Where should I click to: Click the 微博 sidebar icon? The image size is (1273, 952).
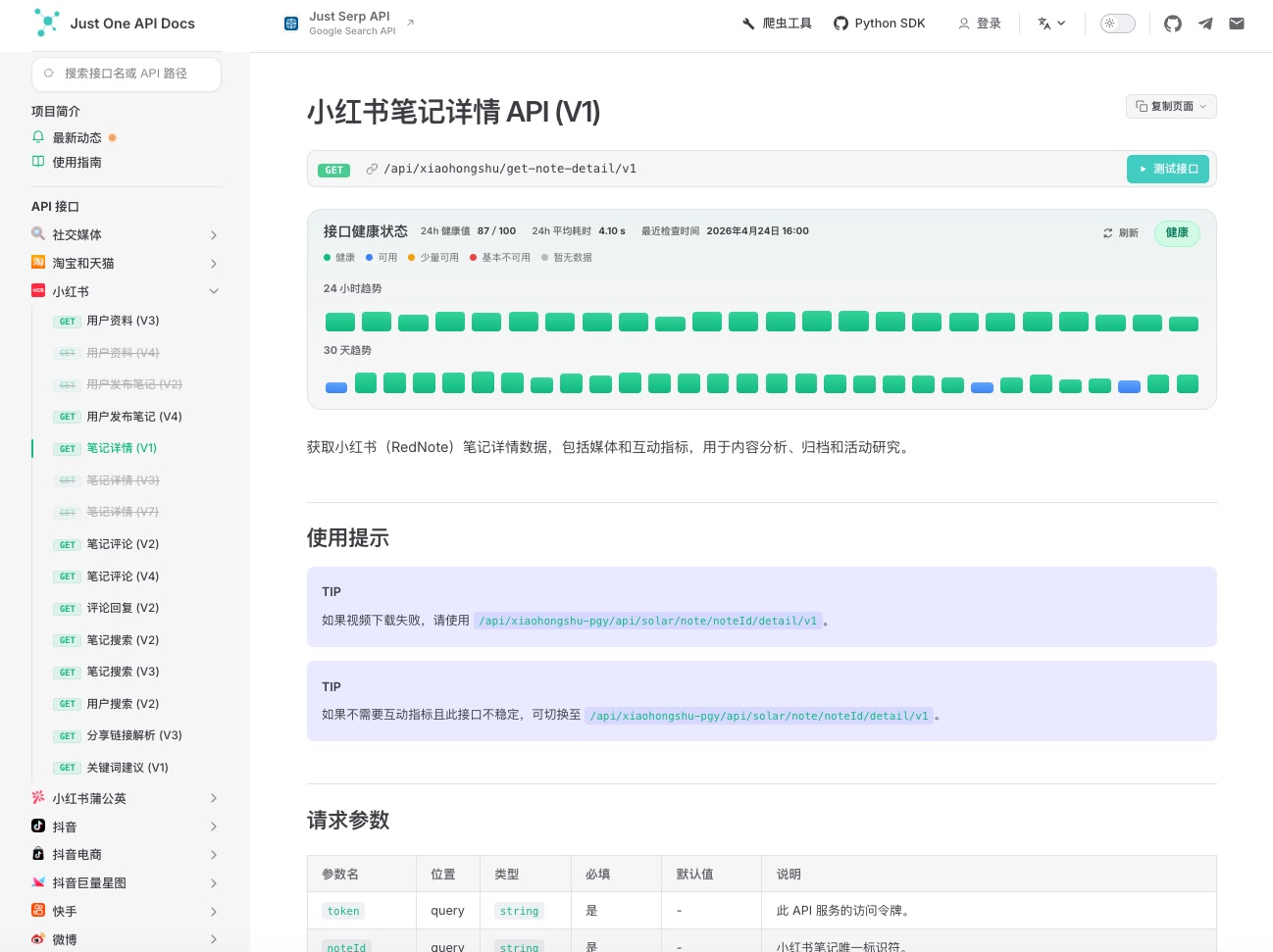pos(38,939)
